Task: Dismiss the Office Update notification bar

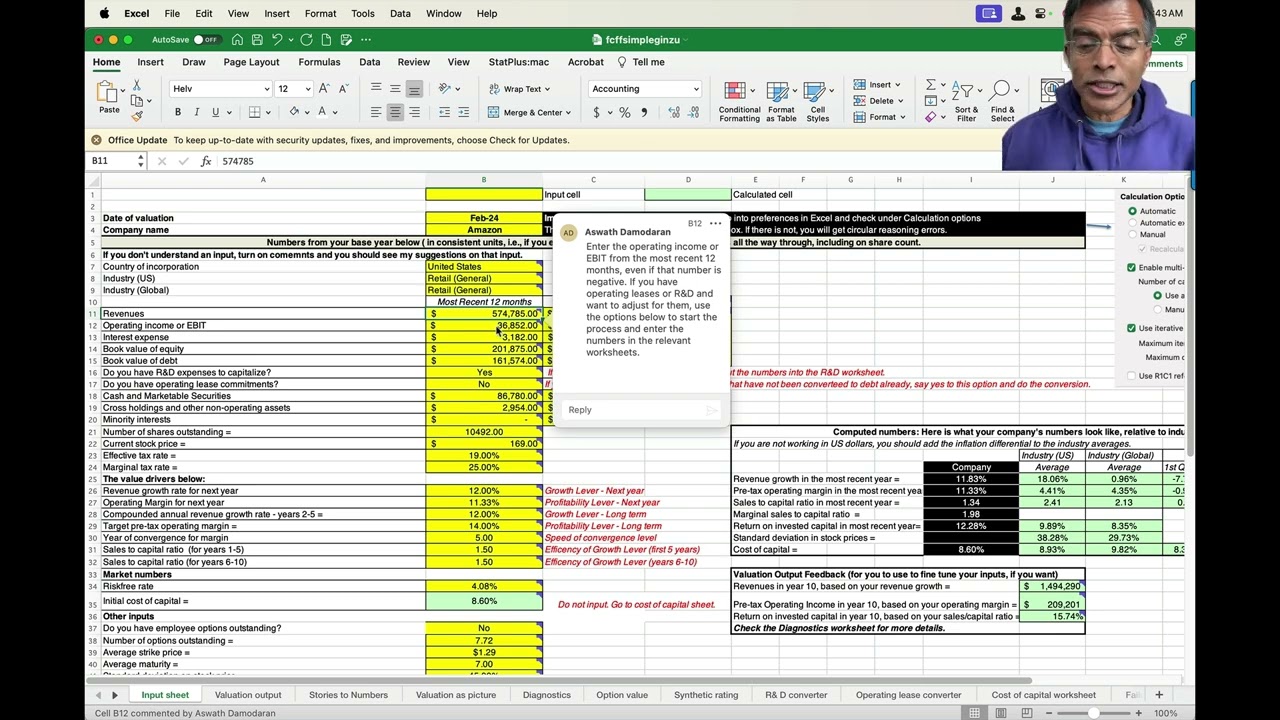Action: click(96, 140)
